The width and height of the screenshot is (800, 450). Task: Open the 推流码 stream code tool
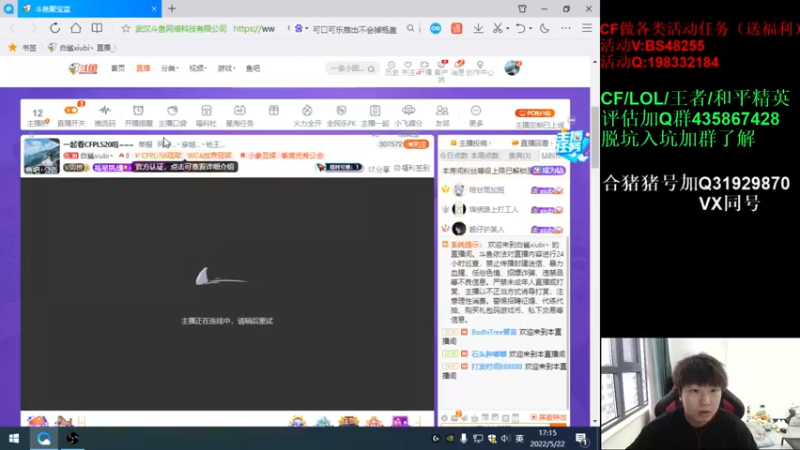pos(105,116)
